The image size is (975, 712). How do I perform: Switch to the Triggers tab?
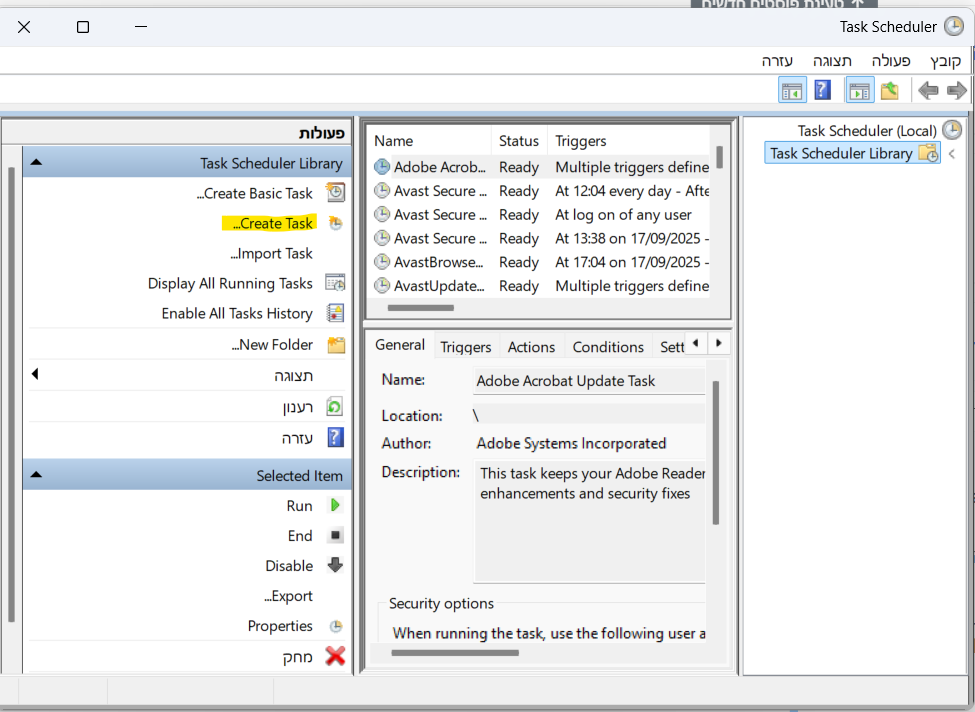click(x=466, y=347)
